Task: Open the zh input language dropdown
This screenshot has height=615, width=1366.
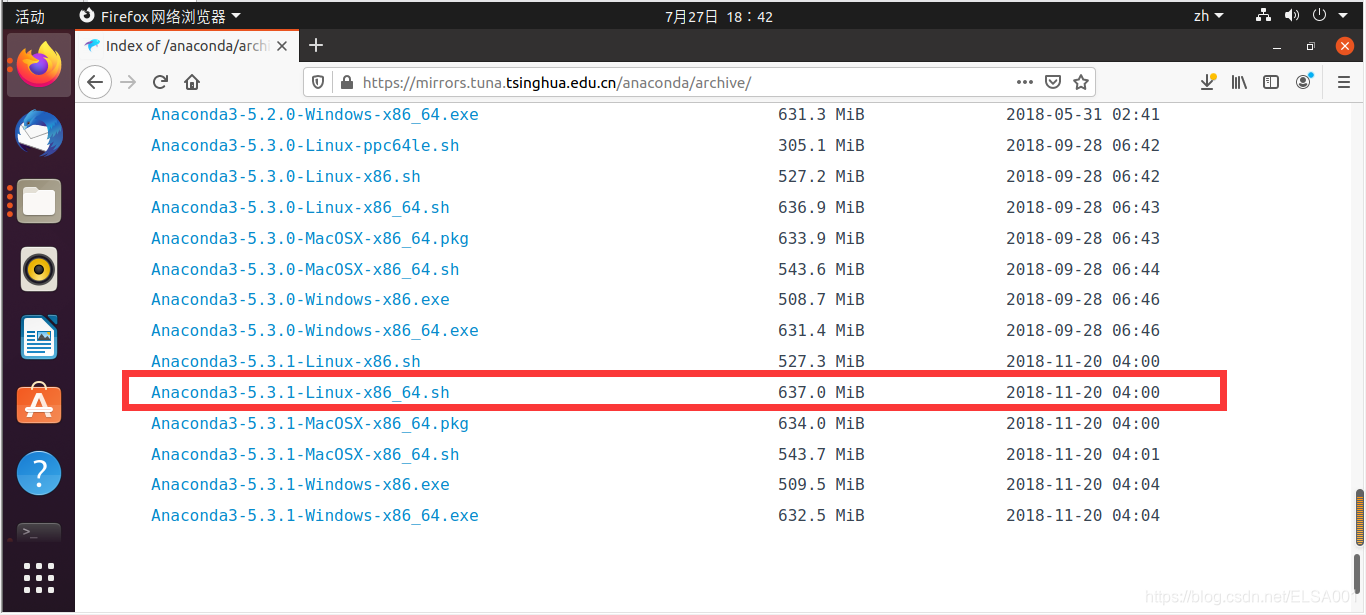Action: (1208, 16)
